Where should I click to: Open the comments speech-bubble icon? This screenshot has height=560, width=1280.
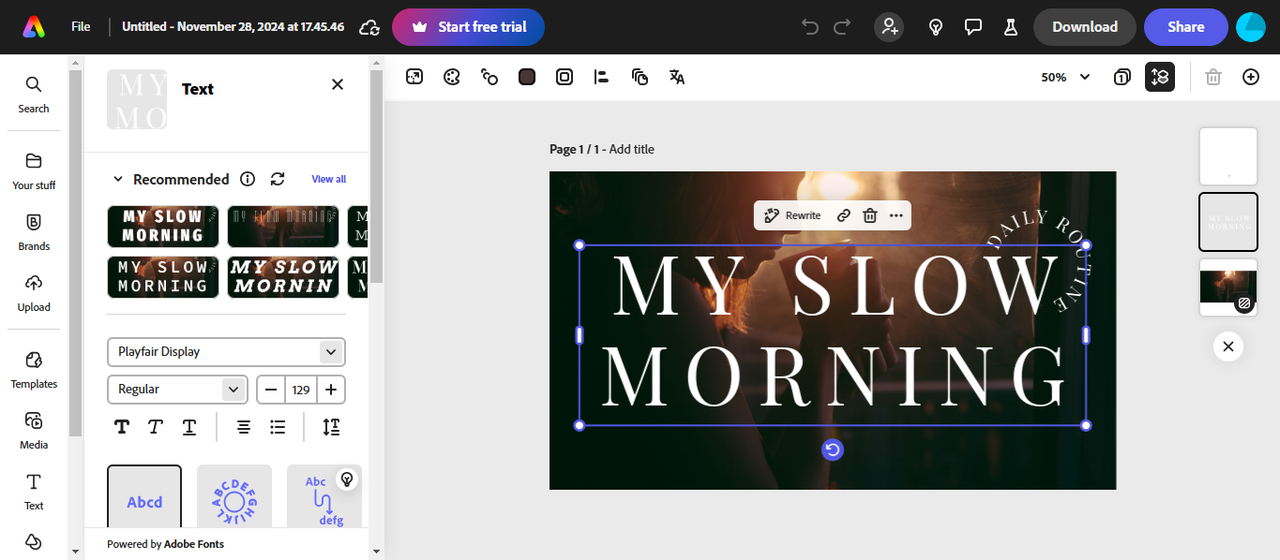[973, 27]
